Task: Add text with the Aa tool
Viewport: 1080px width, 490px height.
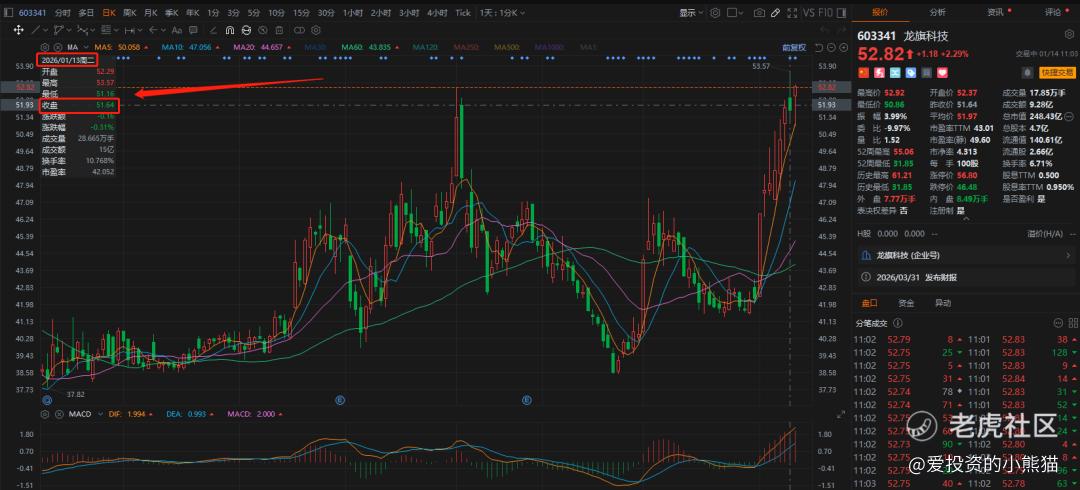Action: coord(176,30)
